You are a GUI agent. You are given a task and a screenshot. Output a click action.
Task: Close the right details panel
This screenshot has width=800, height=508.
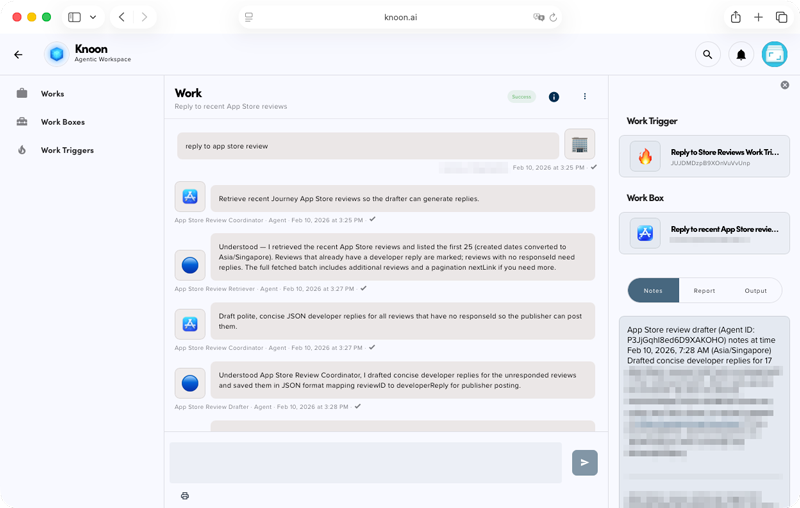pyautogui.click(x=785, y=85)
